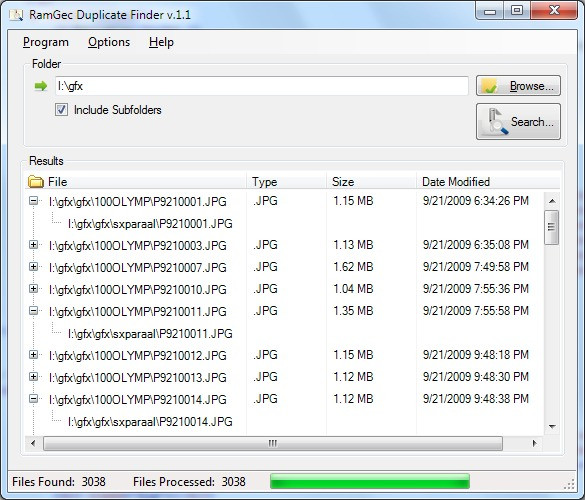Expand the P9210010.JPG entry
Viewport: 585px width, 500px height.
[34, 289]
